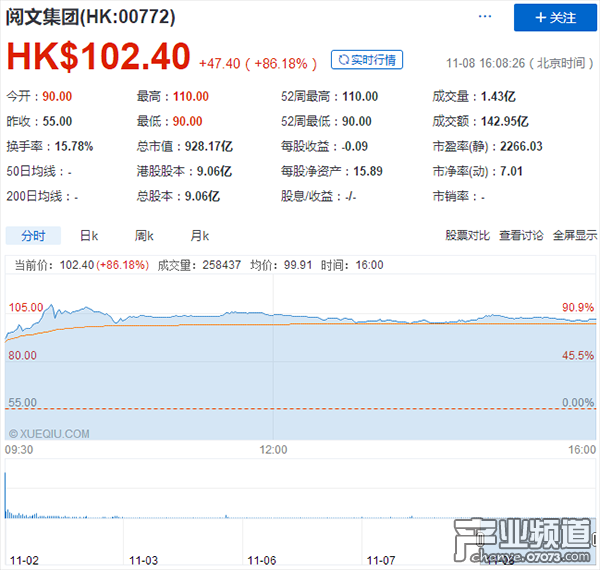
Task: Click the 12:00 time axis marker
Action: 273,449
